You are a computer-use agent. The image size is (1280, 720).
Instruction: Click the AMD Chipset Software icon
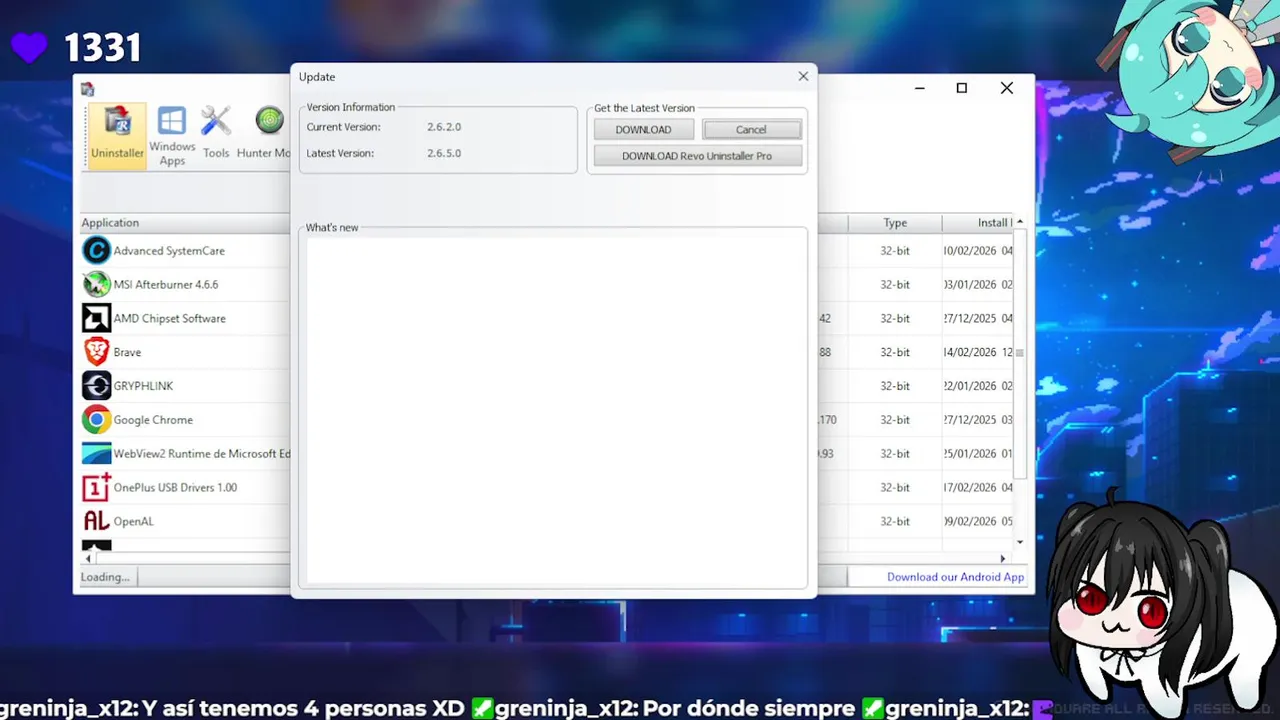tap(96, 318)
